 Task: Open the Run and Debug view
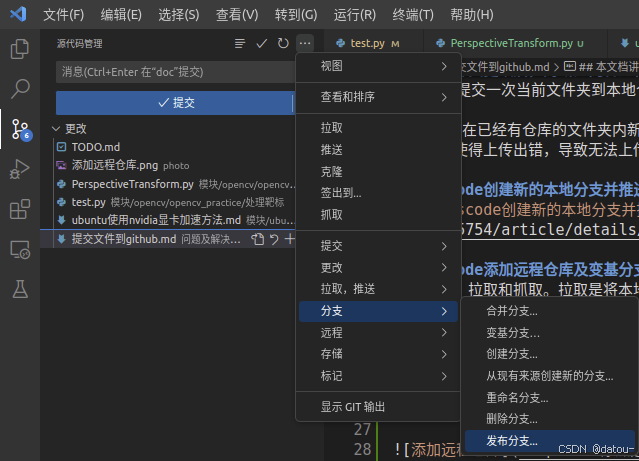coord(20,169)
